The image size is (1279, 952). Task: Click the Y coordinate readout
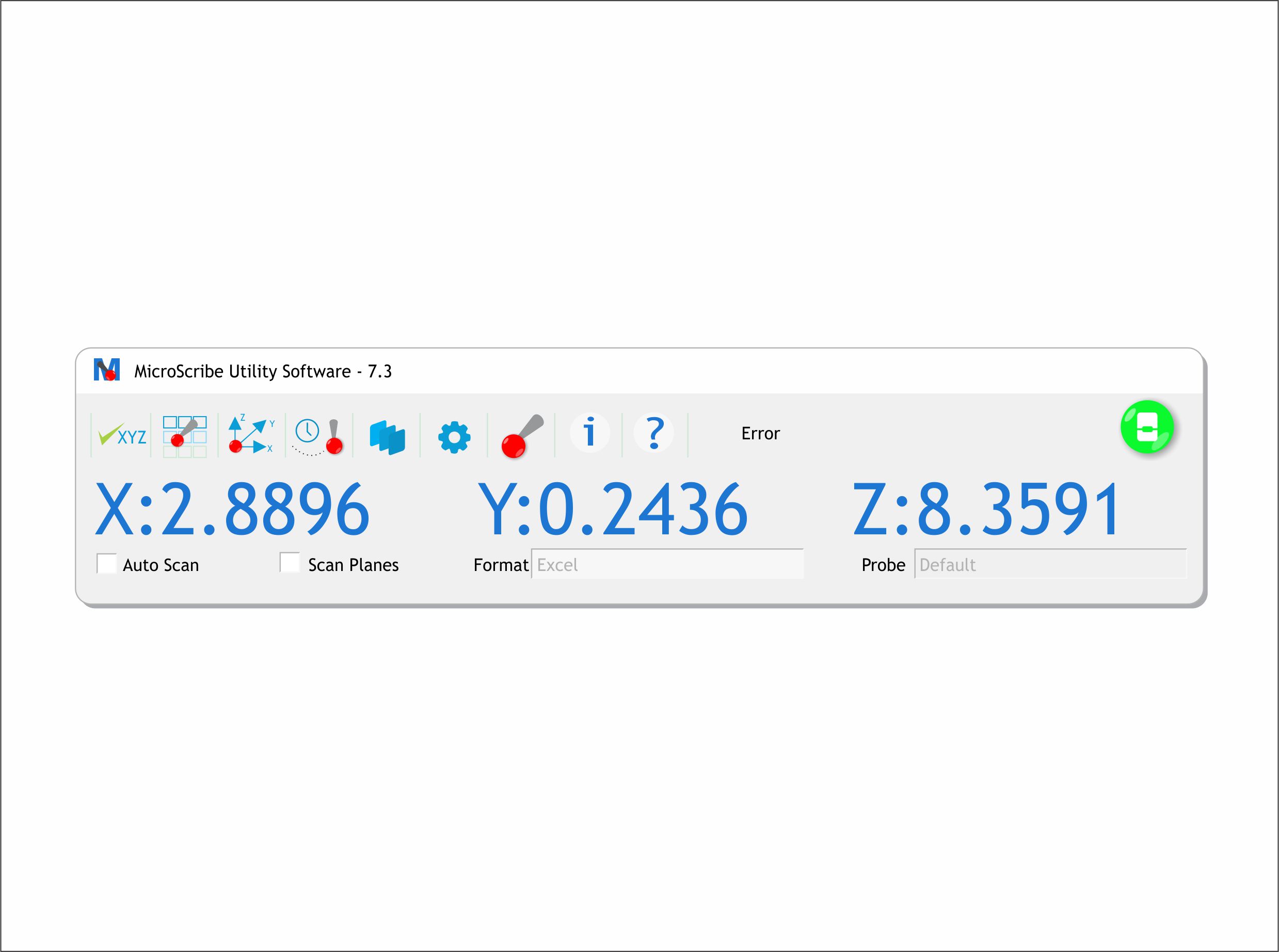[613, 510]
